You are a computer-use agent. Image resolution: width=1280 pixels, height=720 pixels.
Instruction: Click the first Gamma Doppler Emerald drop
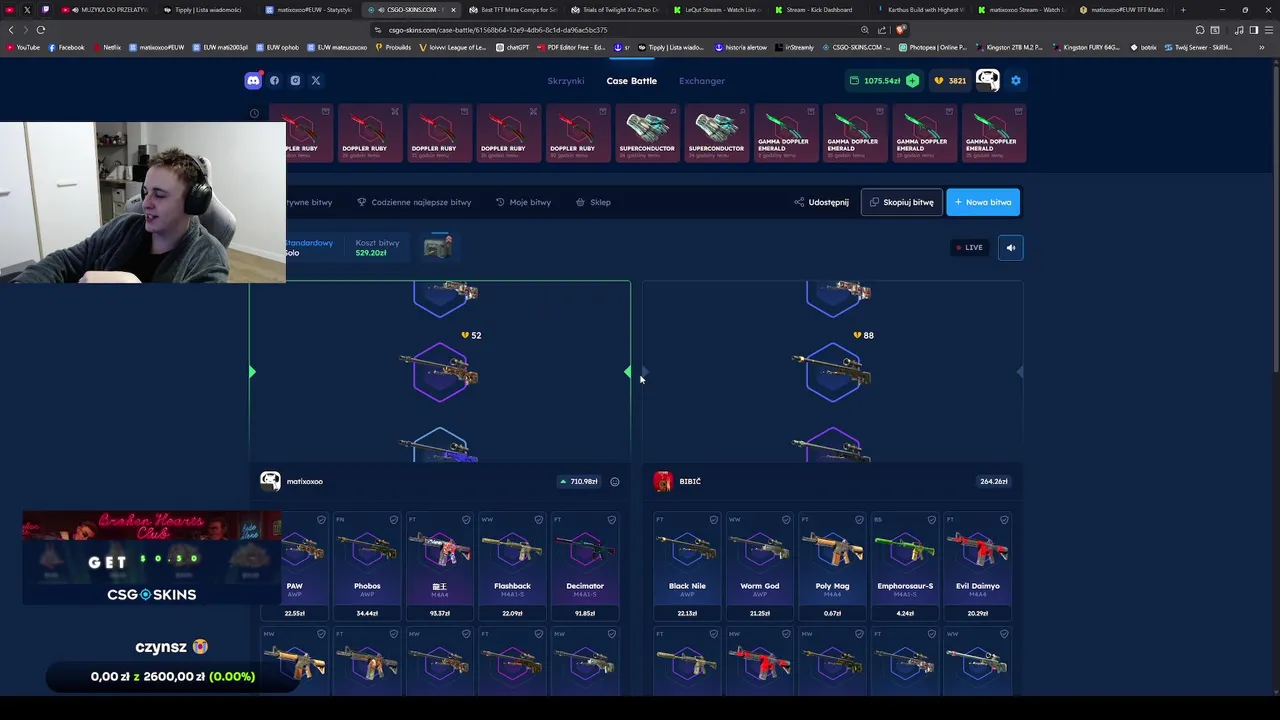(784, 134)
